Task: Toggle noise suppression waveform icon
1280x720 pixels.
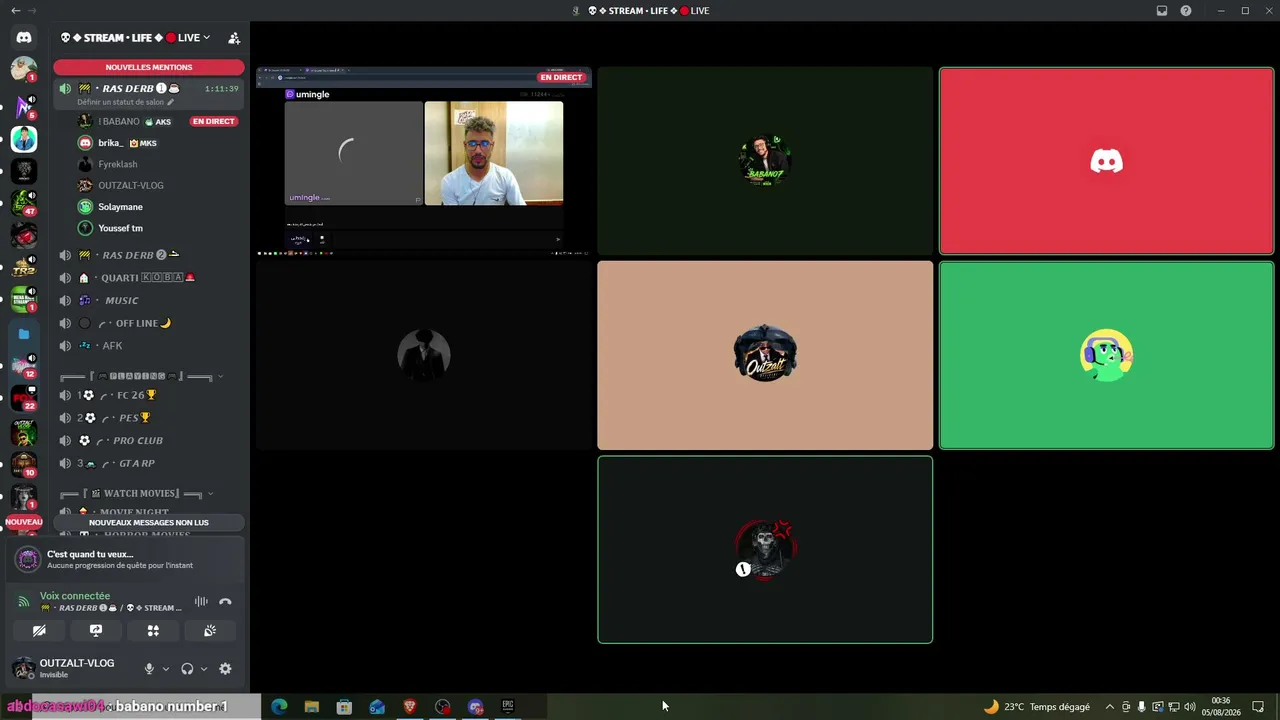Action: pyautogui.click(x=201, y=602)
